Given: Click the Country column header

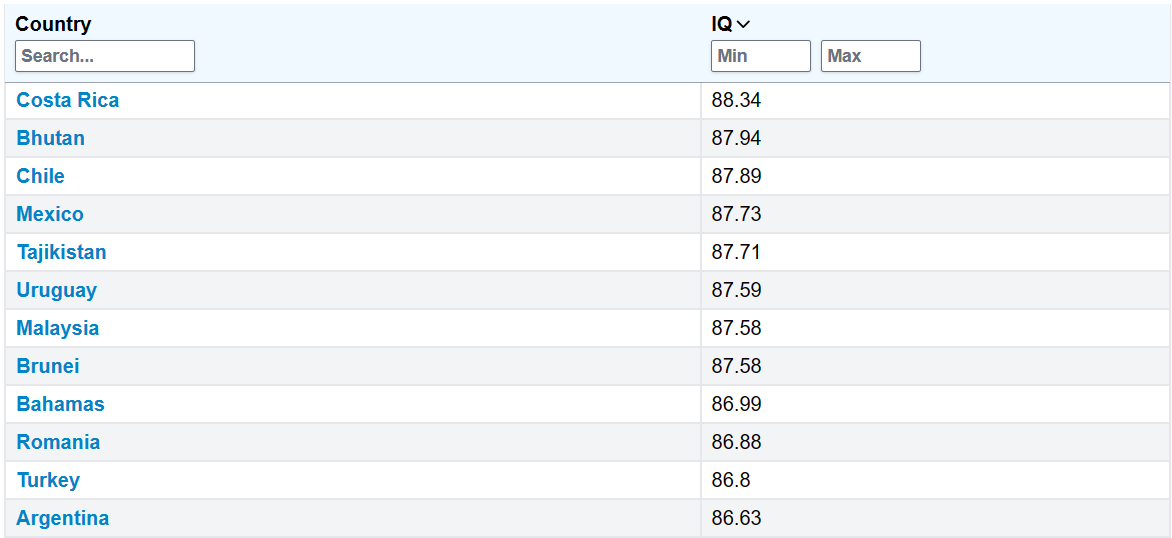Looking at the screenshot, I should tap(53, 25).
